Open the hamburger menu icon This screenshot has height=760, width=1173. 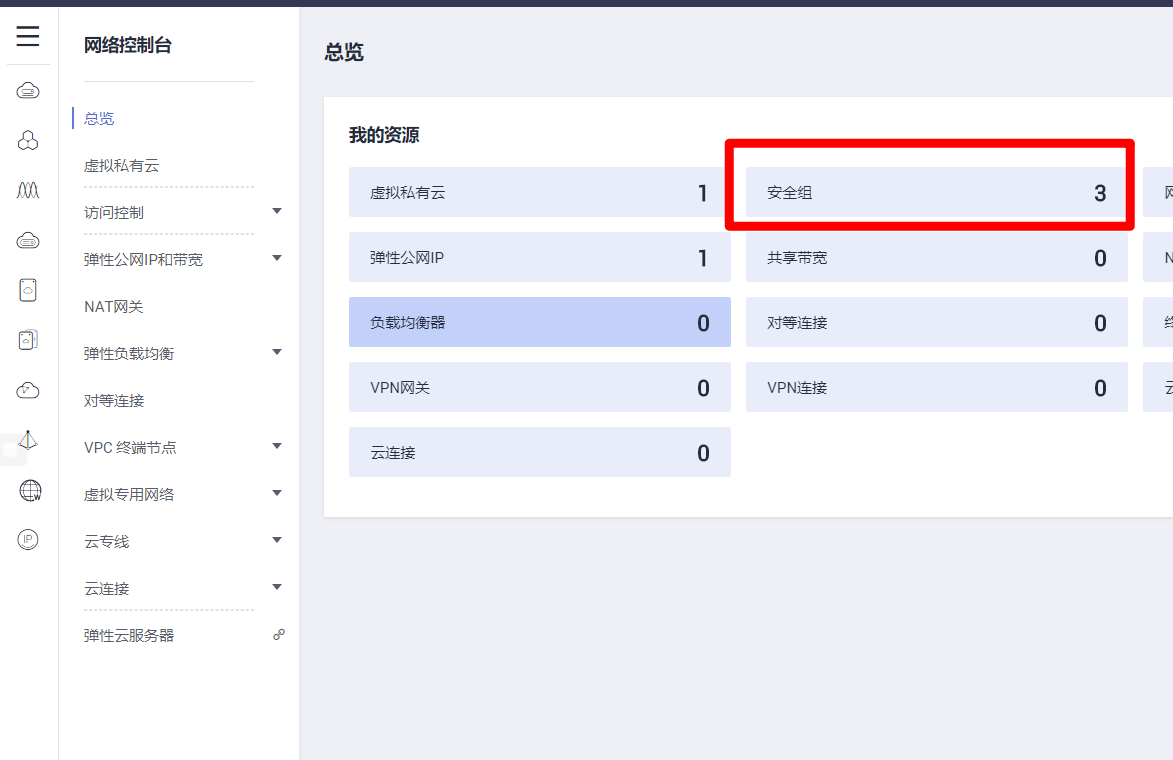coord(28,36)
